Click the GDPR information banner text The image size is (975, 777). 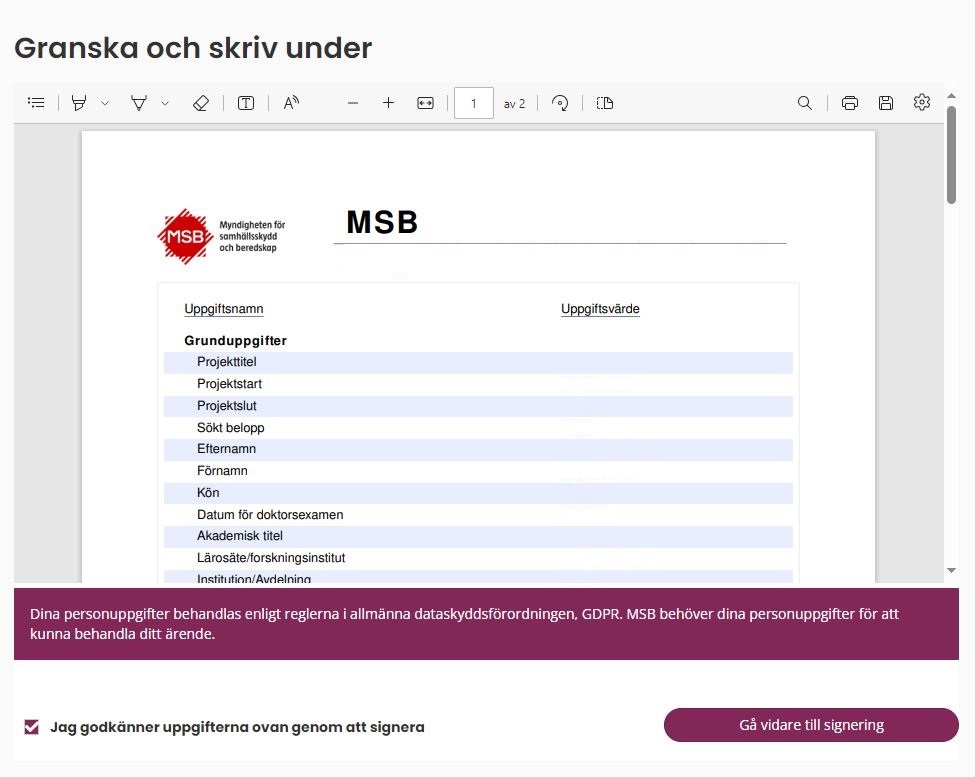click(x=464, y=623)
